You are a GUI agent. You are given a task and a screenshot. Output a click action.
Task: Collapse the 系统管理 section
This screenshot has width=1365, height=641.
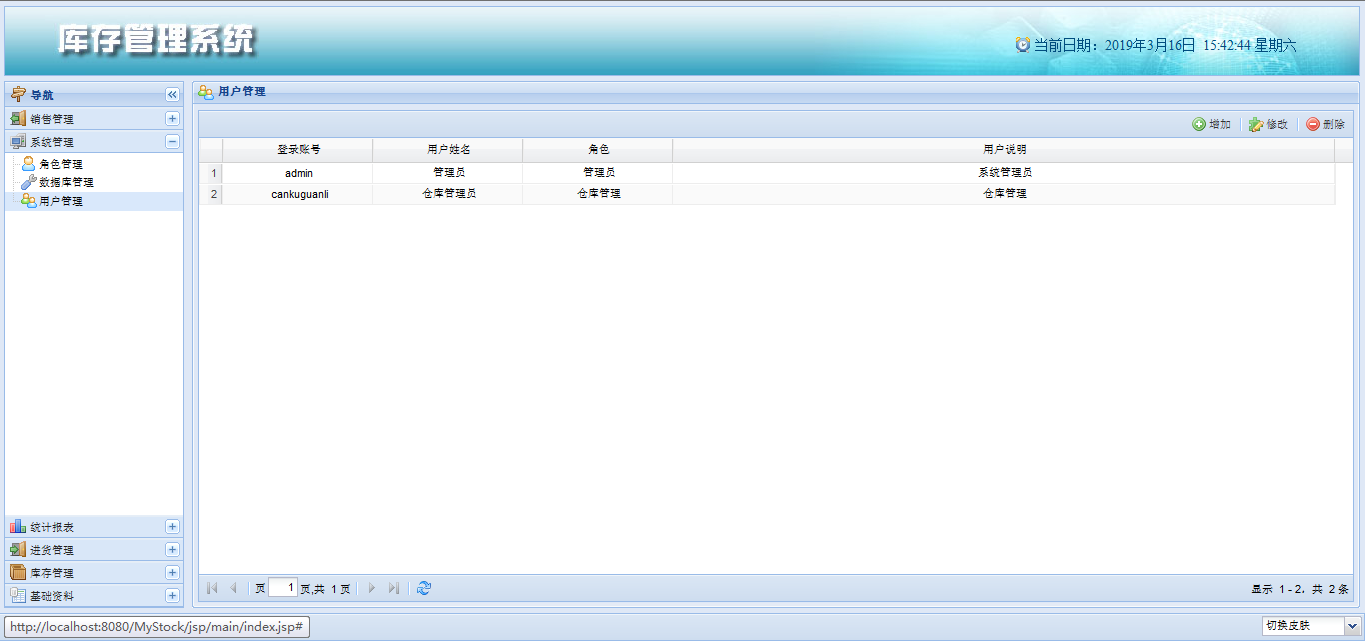click(x=172, y=142)
